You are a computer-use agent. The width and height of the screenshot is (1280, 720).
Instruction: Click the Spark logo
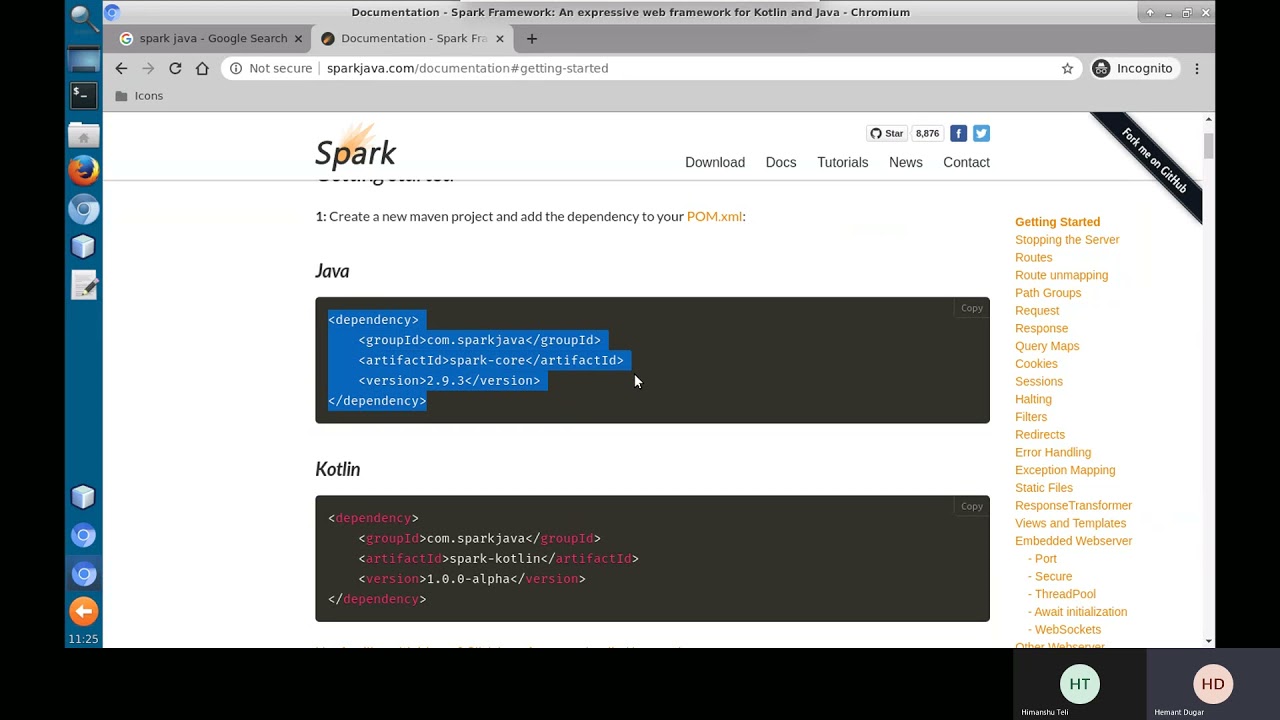(x=356, y=146)
